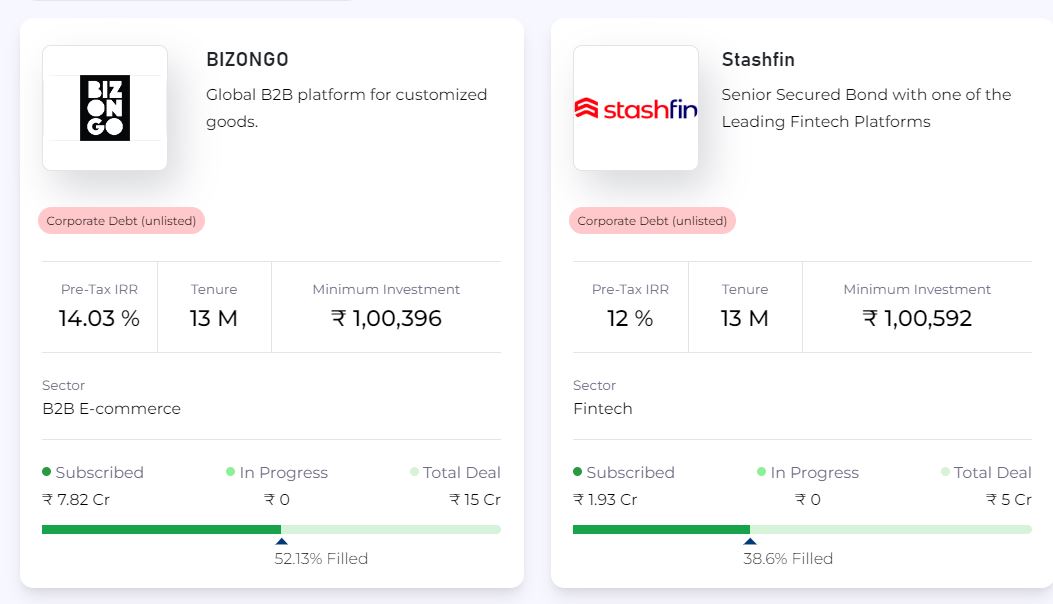Click Stashfin's Senior Secured Bond description
This screenshot has width=1053, height=604.
click(866, 108)
